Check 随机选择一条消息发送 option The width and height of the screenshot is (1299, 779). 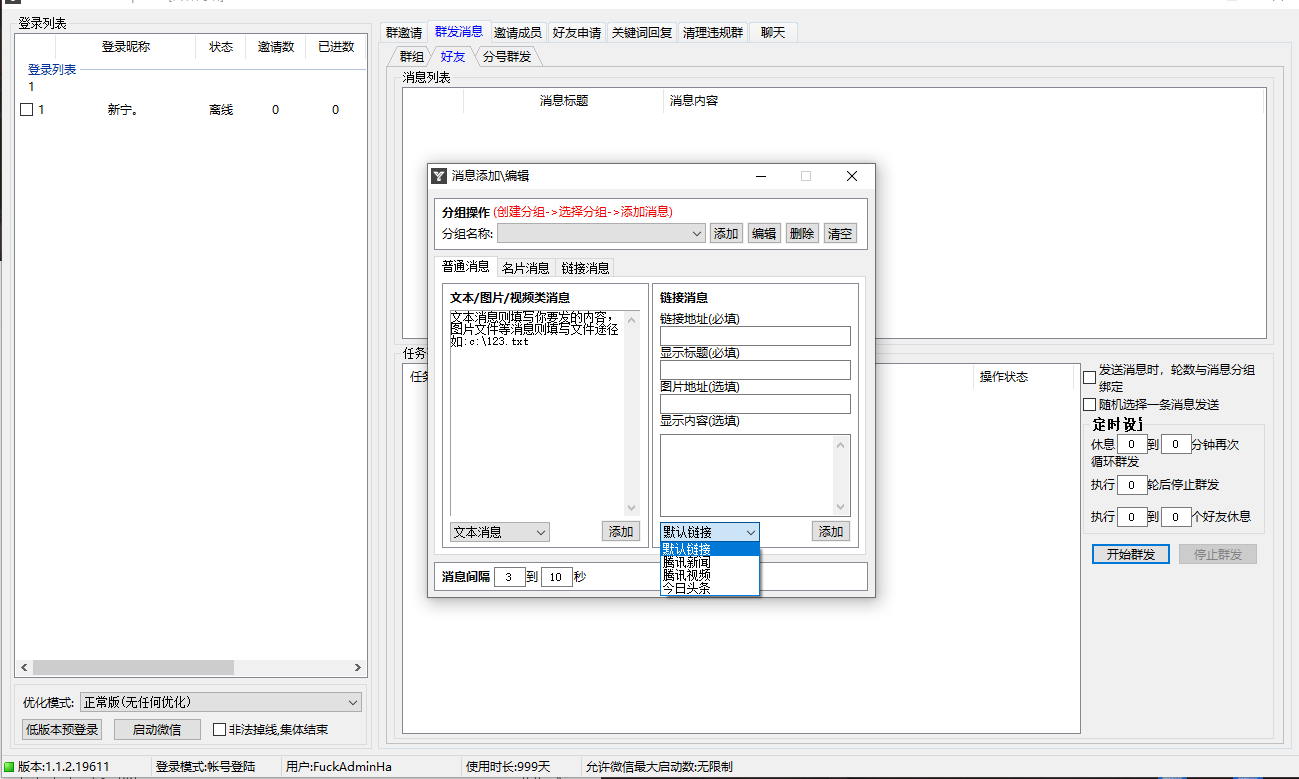point(1089,405)
